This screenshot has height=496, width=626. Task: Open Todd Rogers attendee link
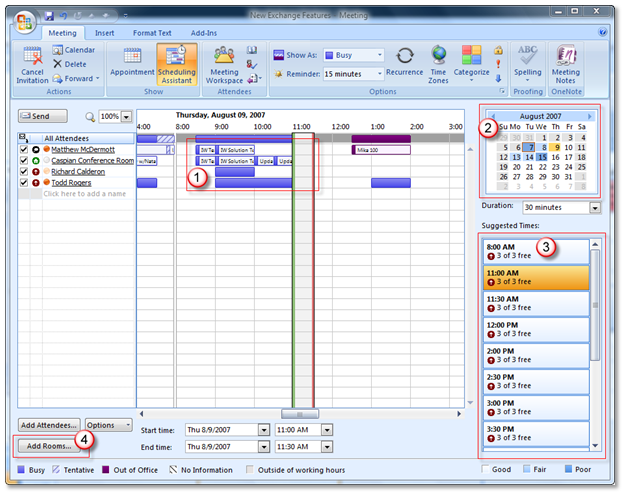pyautogui.click(x=71, y=183)
